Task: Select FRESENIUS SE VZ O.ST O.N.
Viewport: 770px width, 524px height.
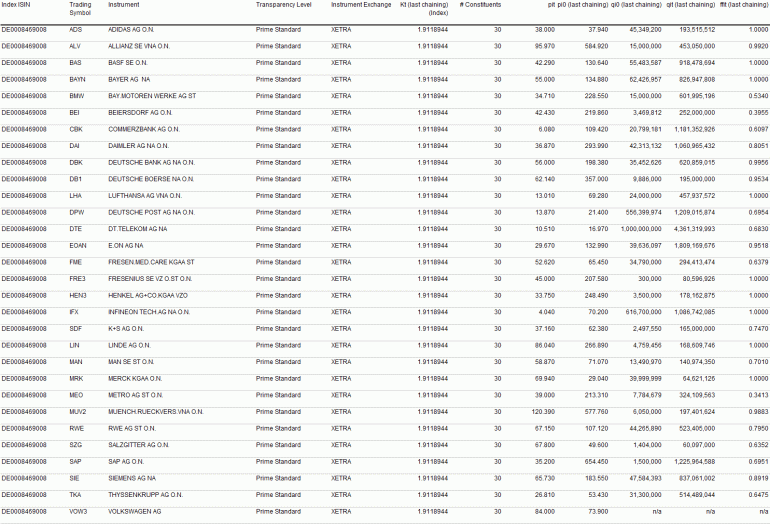Action: pyautogui.click(x=150, y=279)
